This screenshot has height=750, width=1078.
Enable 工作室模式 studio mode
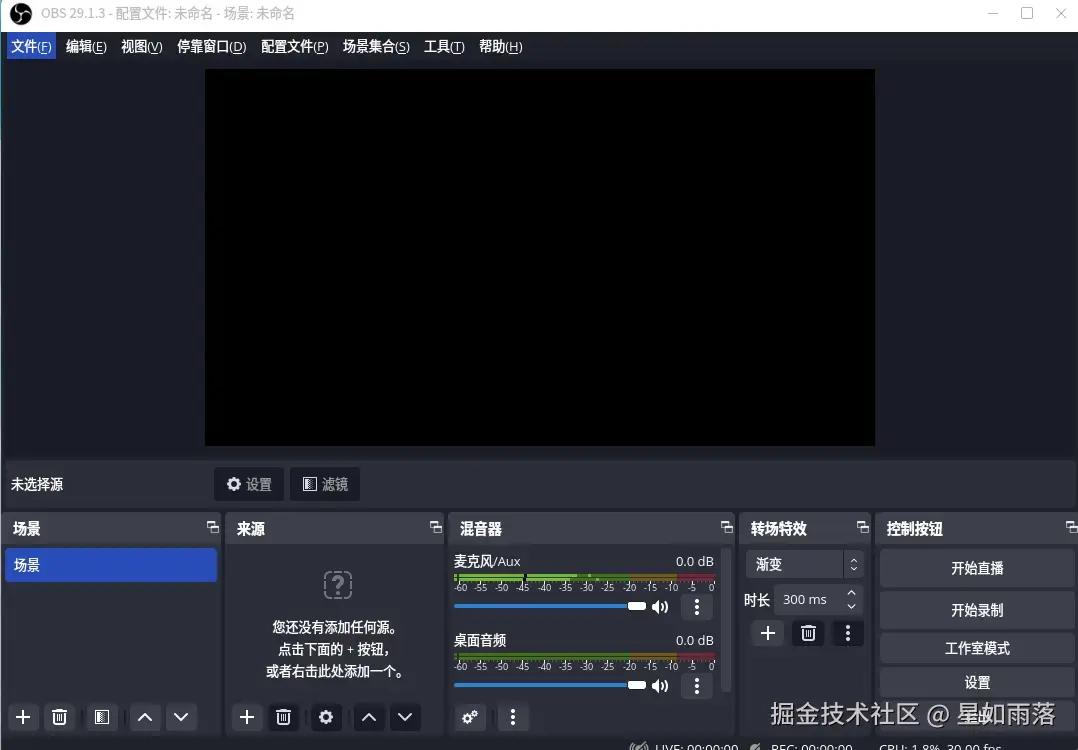click(976, 647)
